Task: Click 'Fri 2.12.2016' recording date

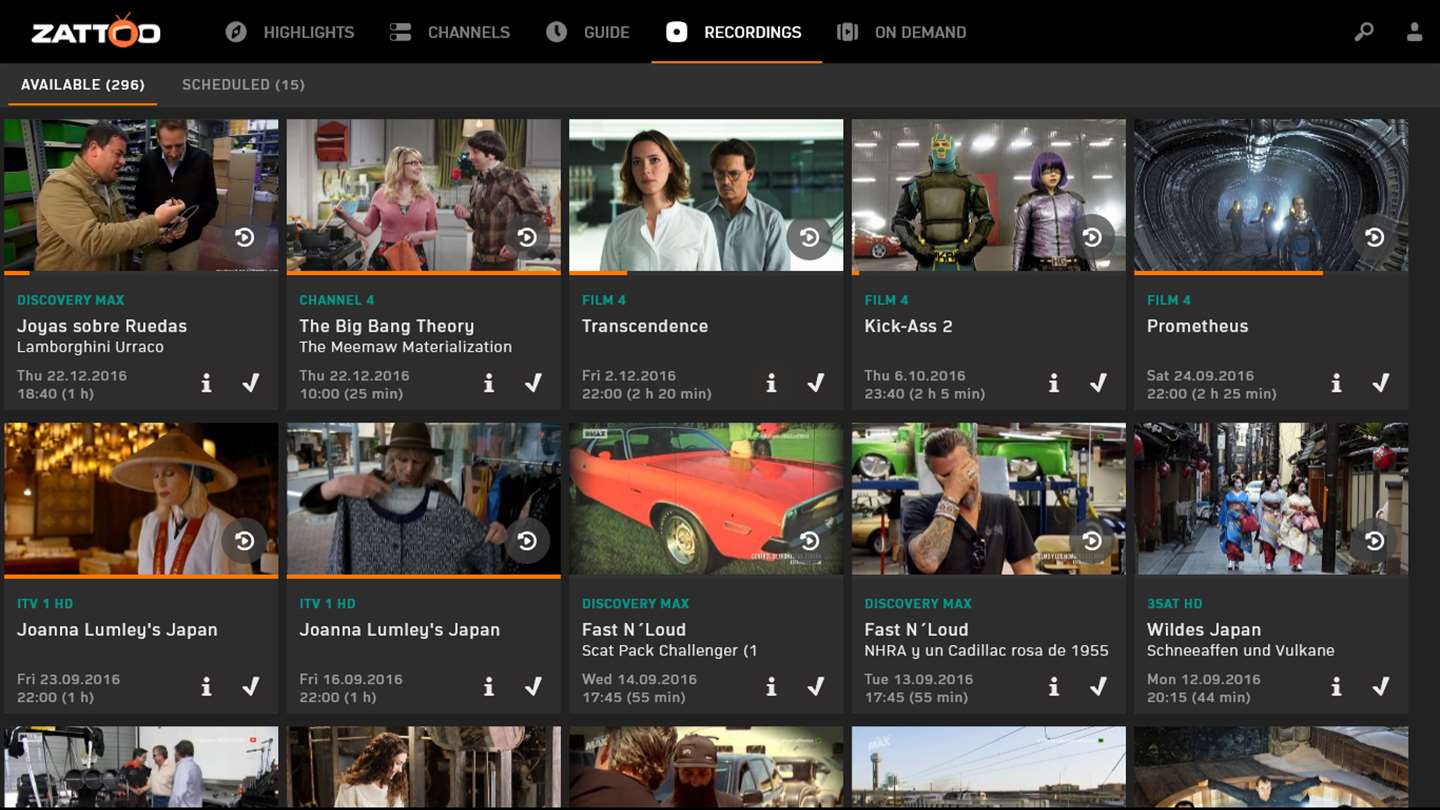Action: 629,376
